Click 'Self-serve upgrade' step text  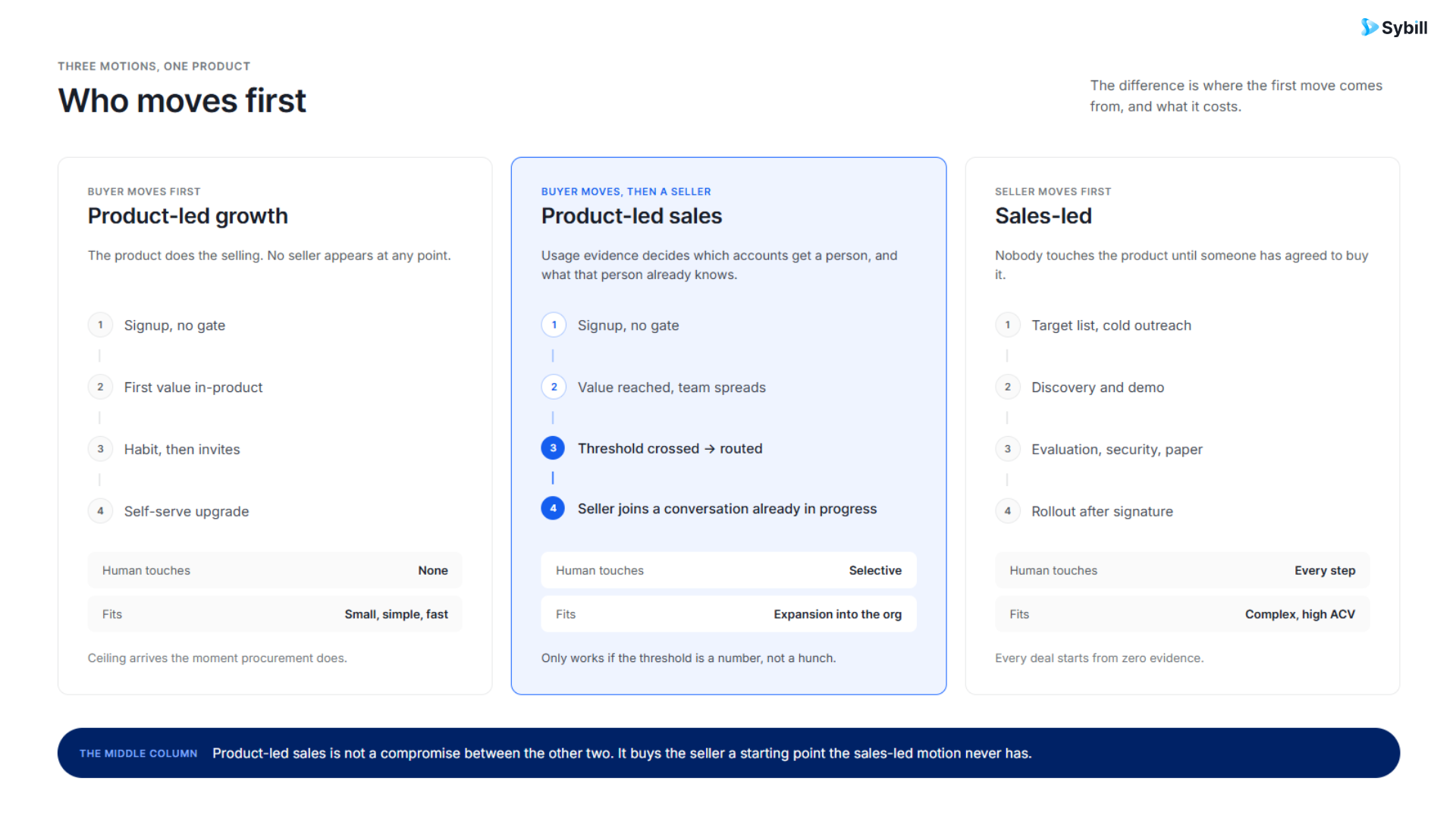187,512
